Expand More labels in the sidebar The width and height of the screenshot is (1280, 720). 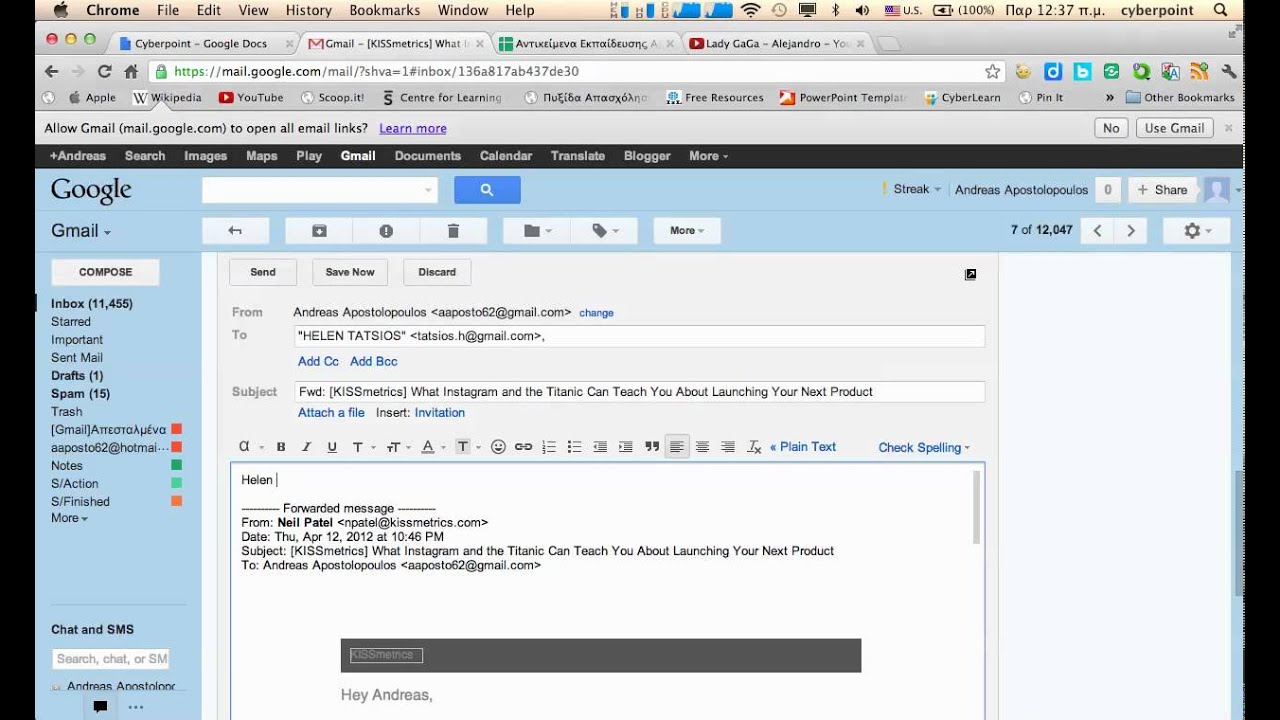point(69,518)
